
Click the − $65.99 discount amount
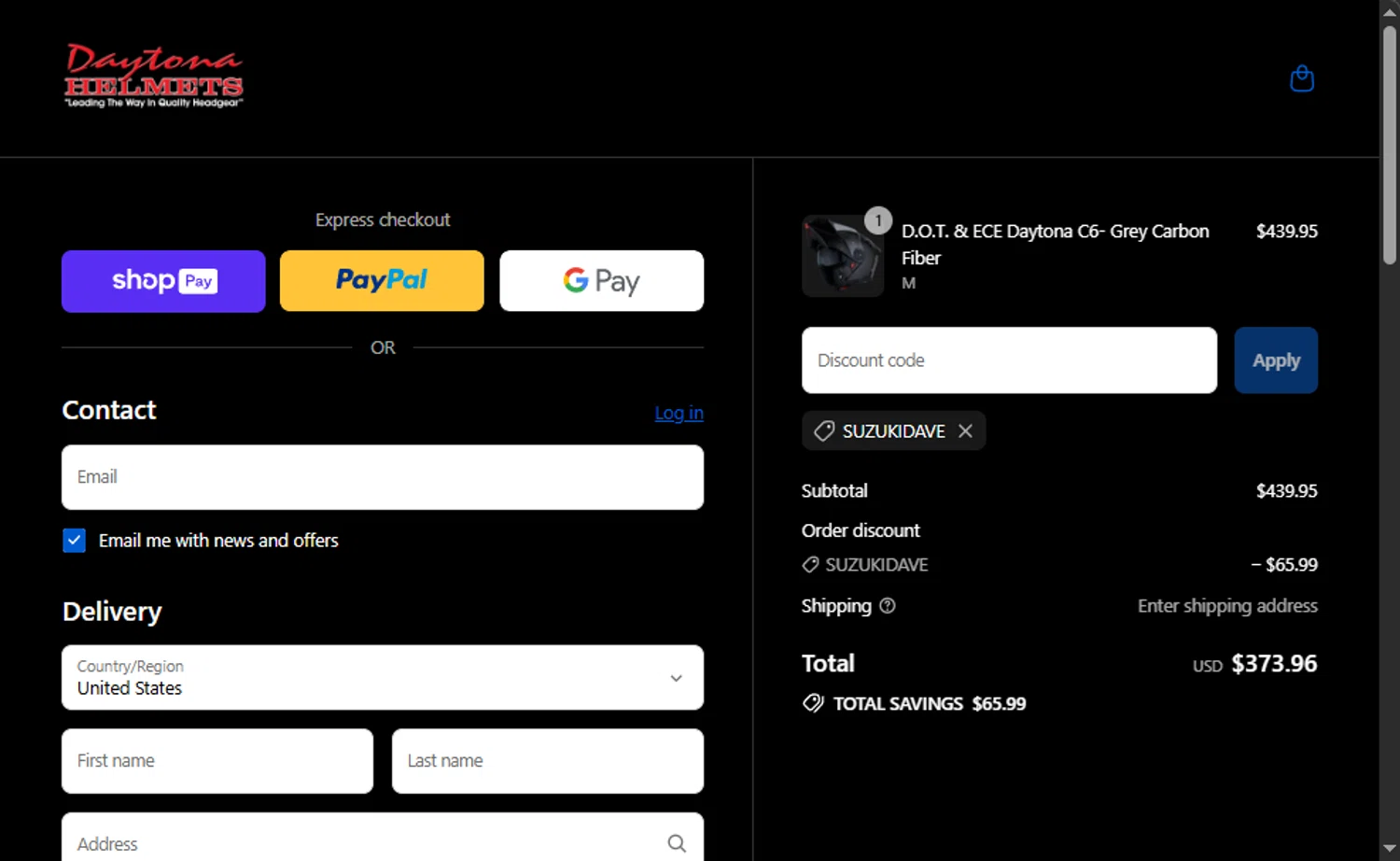pyautogui.click(x=1284, y=565)
